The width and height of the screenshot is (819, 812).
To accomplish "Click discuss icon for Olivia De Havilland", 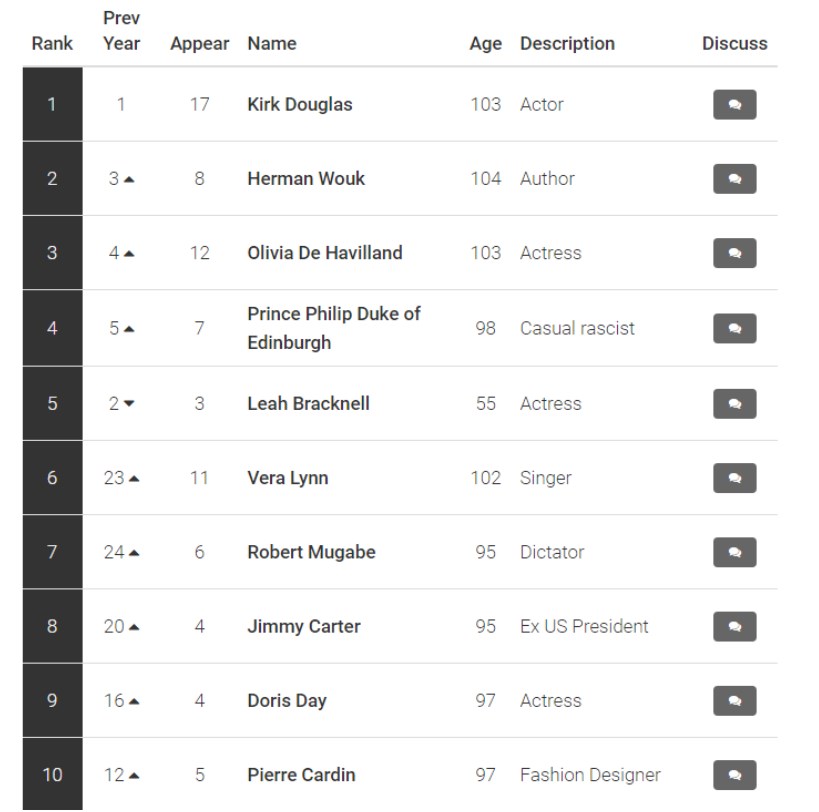I will [734, 253].
